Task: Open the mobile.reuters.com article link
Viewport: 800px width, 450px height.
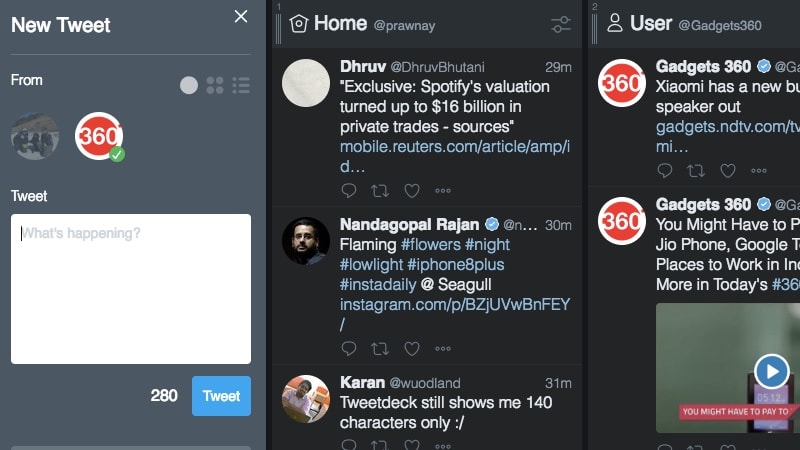Action: 455,156
